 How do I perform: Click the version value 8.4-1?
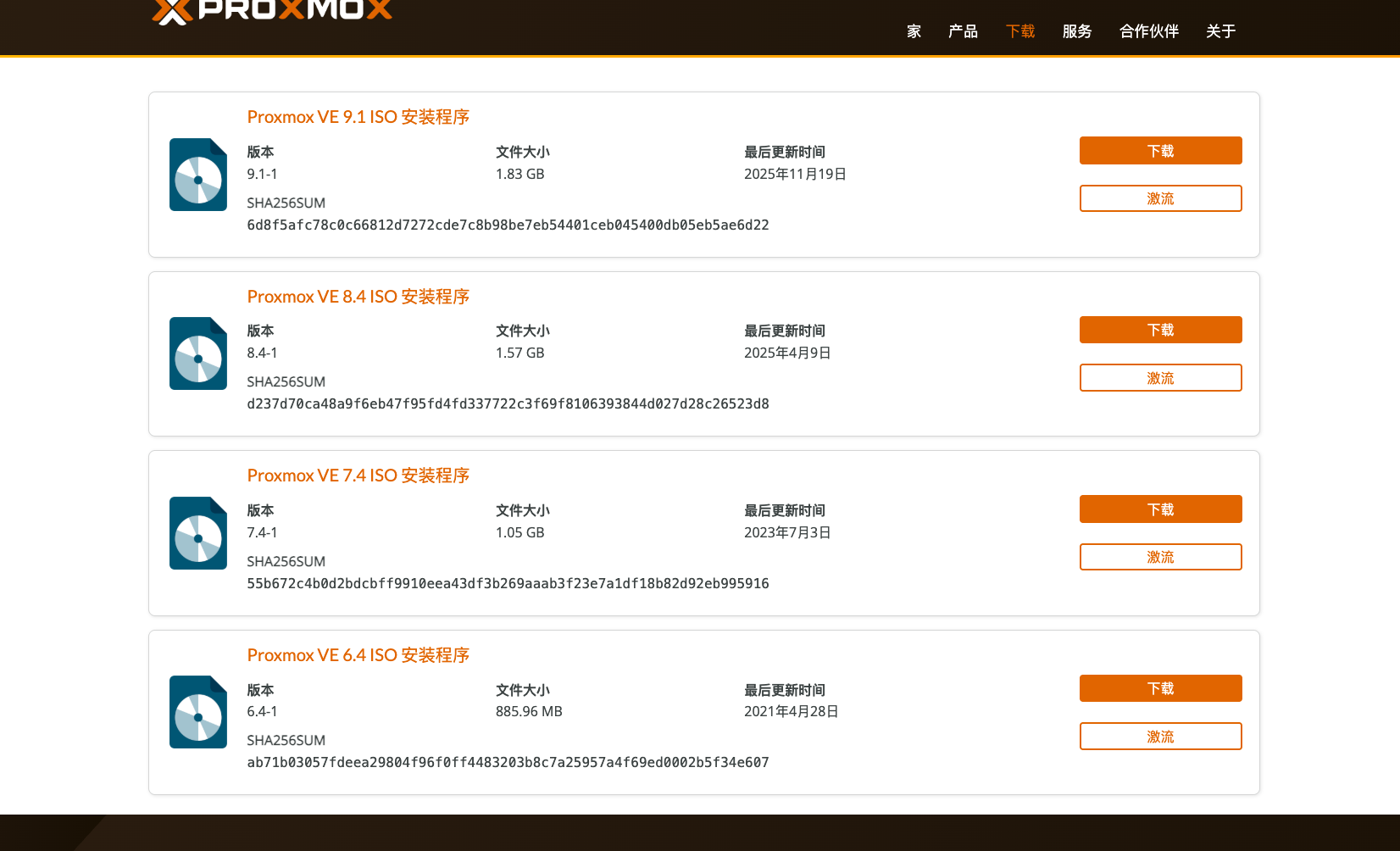point(262,353)
